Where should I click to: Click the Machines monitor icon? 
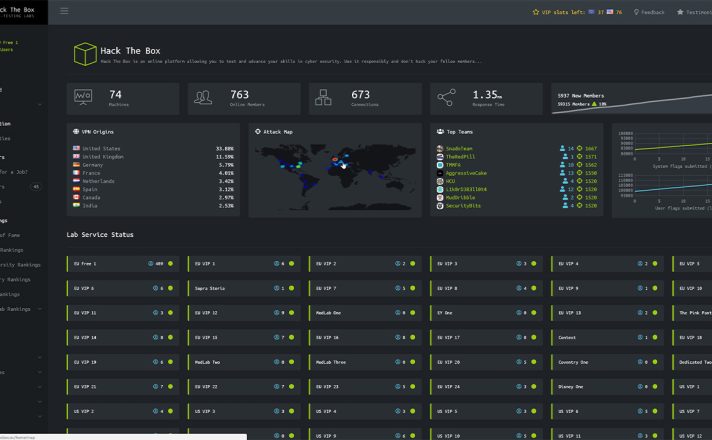pos(83,97)
